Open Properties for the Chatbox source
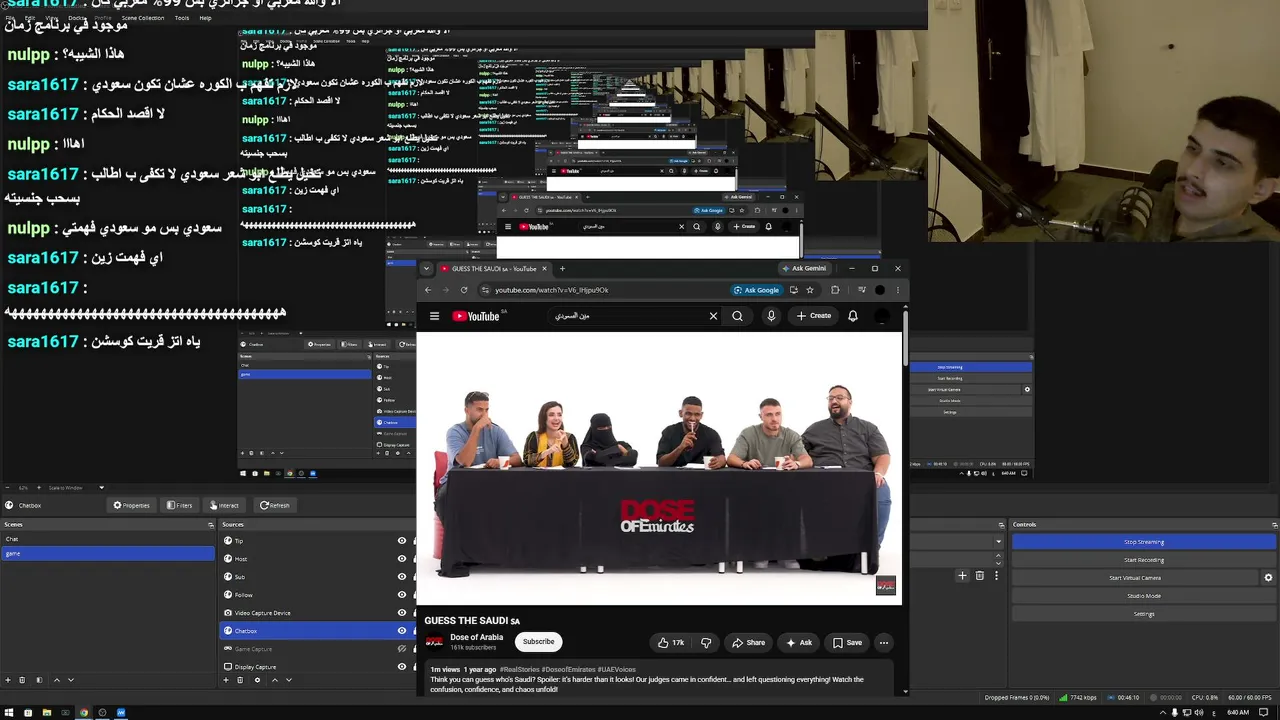Screen dimensions: 1280x720 click(x=131, y=505)
